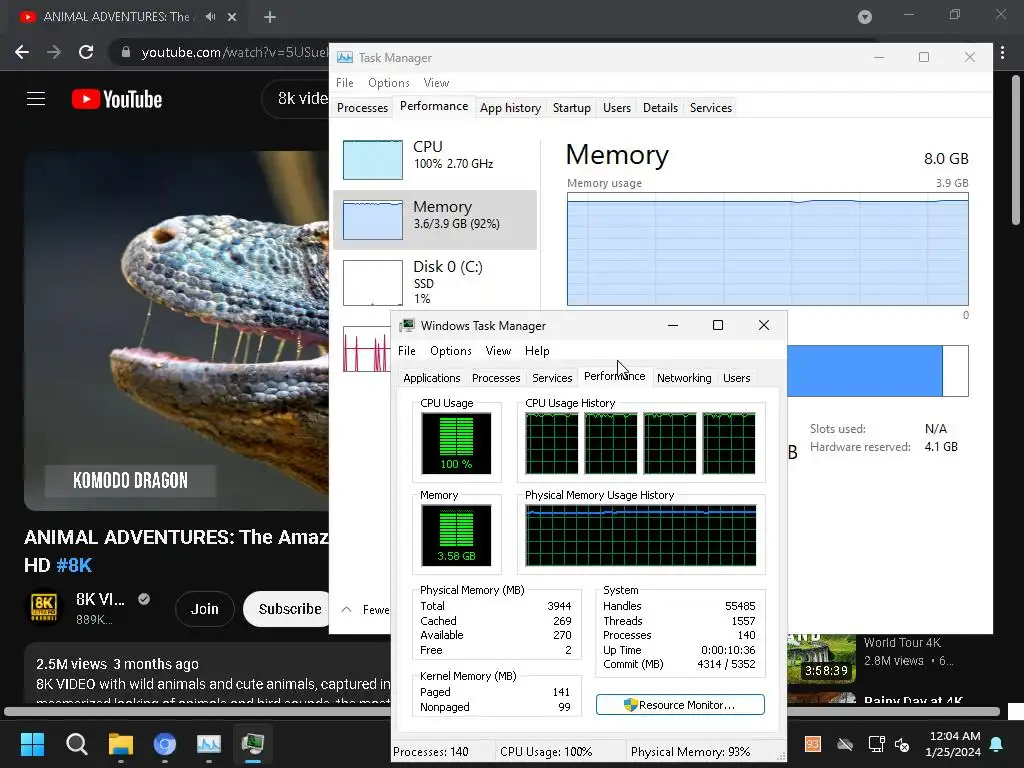Open View menu in Windows Task Manager
Image resolution: width=1024 pixels, height=768 pixels.
(498, 351)
